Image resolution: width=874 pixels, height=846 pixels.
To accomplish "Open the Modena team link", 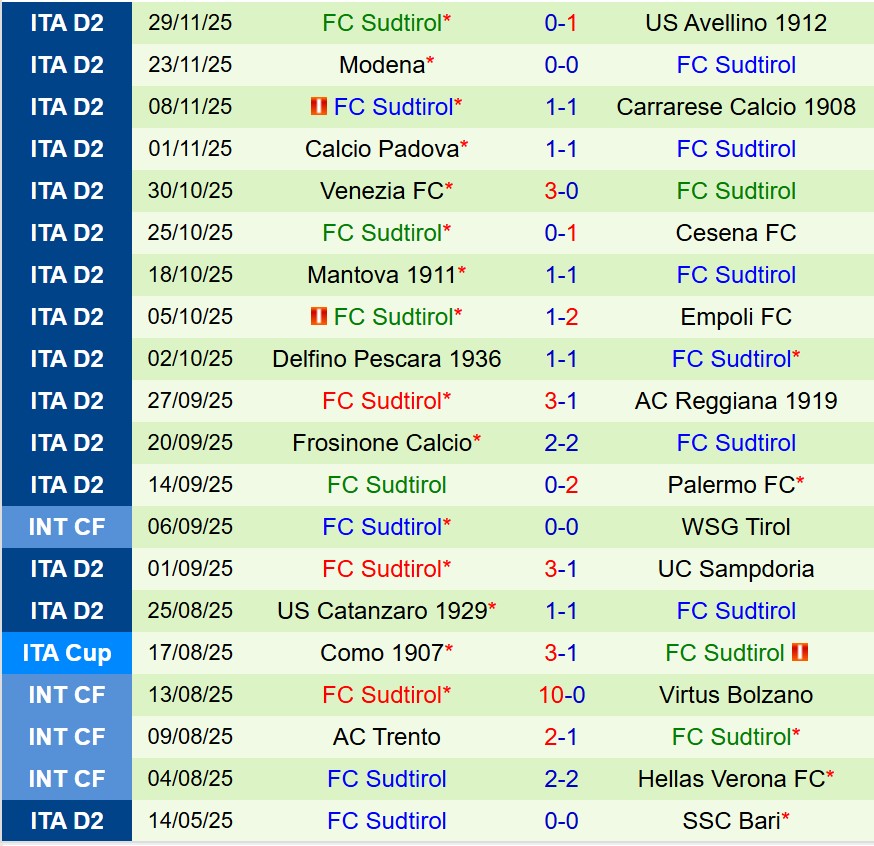I will (382, 65).
